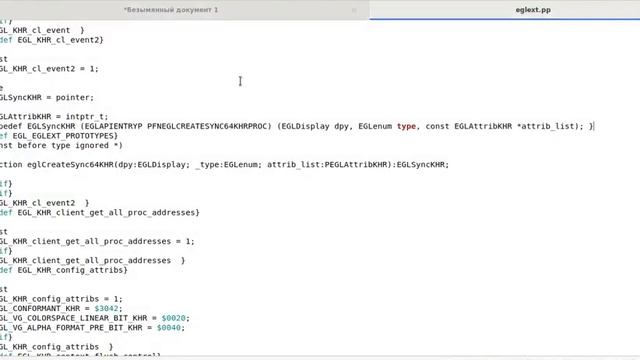Place cursor on "intptr_t;" in EGLAttribKHR line
640x360 pixels.
(x=87, y=117)
